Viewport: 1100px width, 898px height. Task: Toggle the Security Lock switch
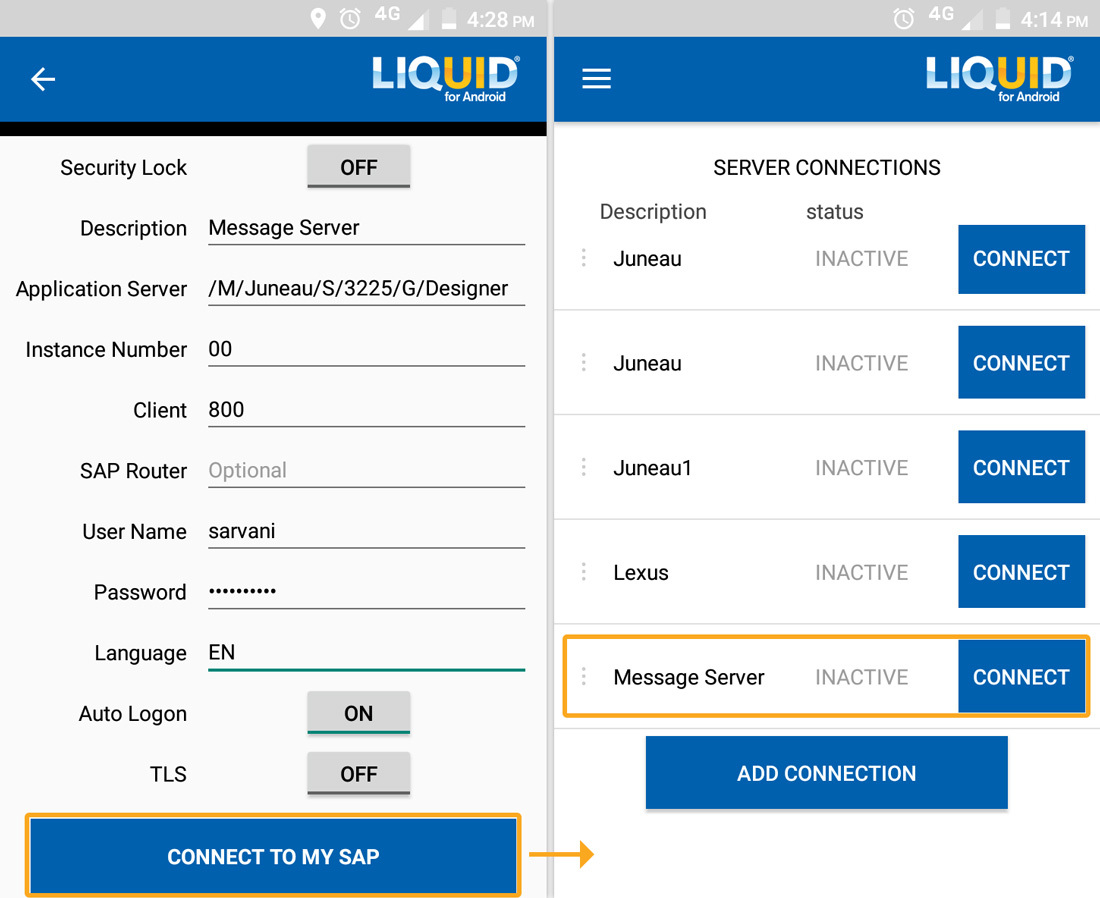(x=358, y=167)
